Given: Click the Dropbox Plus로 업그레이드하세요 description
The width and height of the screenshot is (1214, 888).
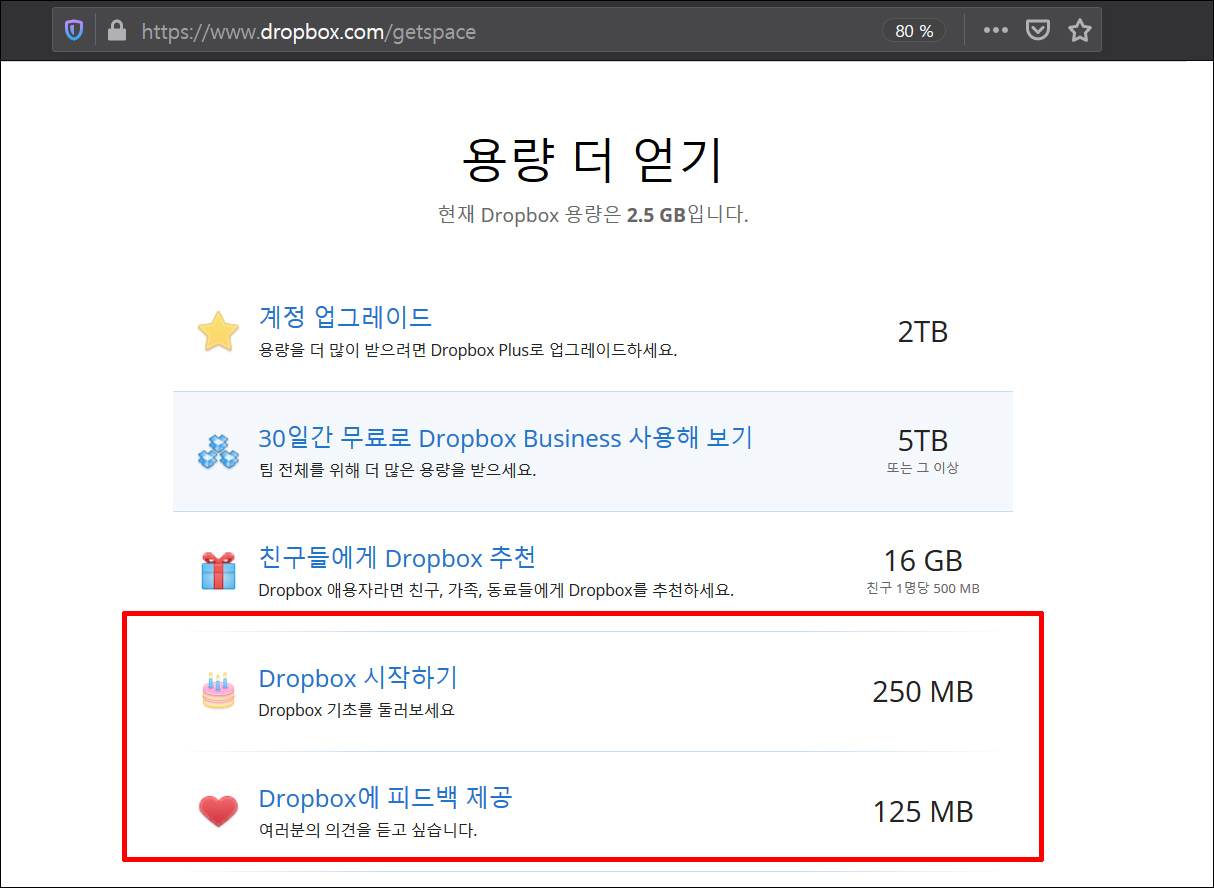Looking at the screenshot, I should [x=468, y=351].
